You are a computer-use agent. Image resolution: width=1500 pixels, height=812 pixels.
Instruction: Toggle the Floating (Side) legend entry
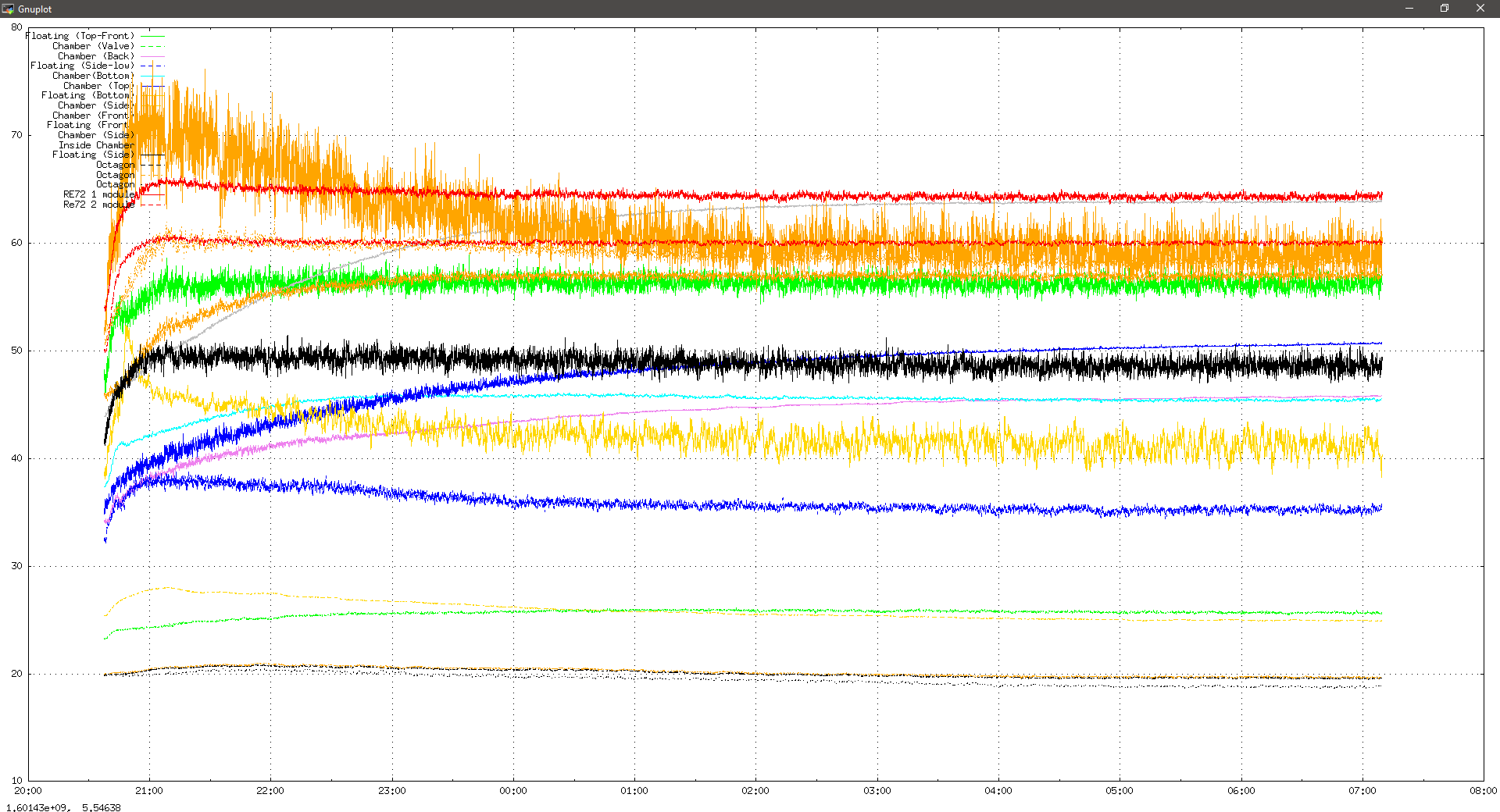point(93,155)
